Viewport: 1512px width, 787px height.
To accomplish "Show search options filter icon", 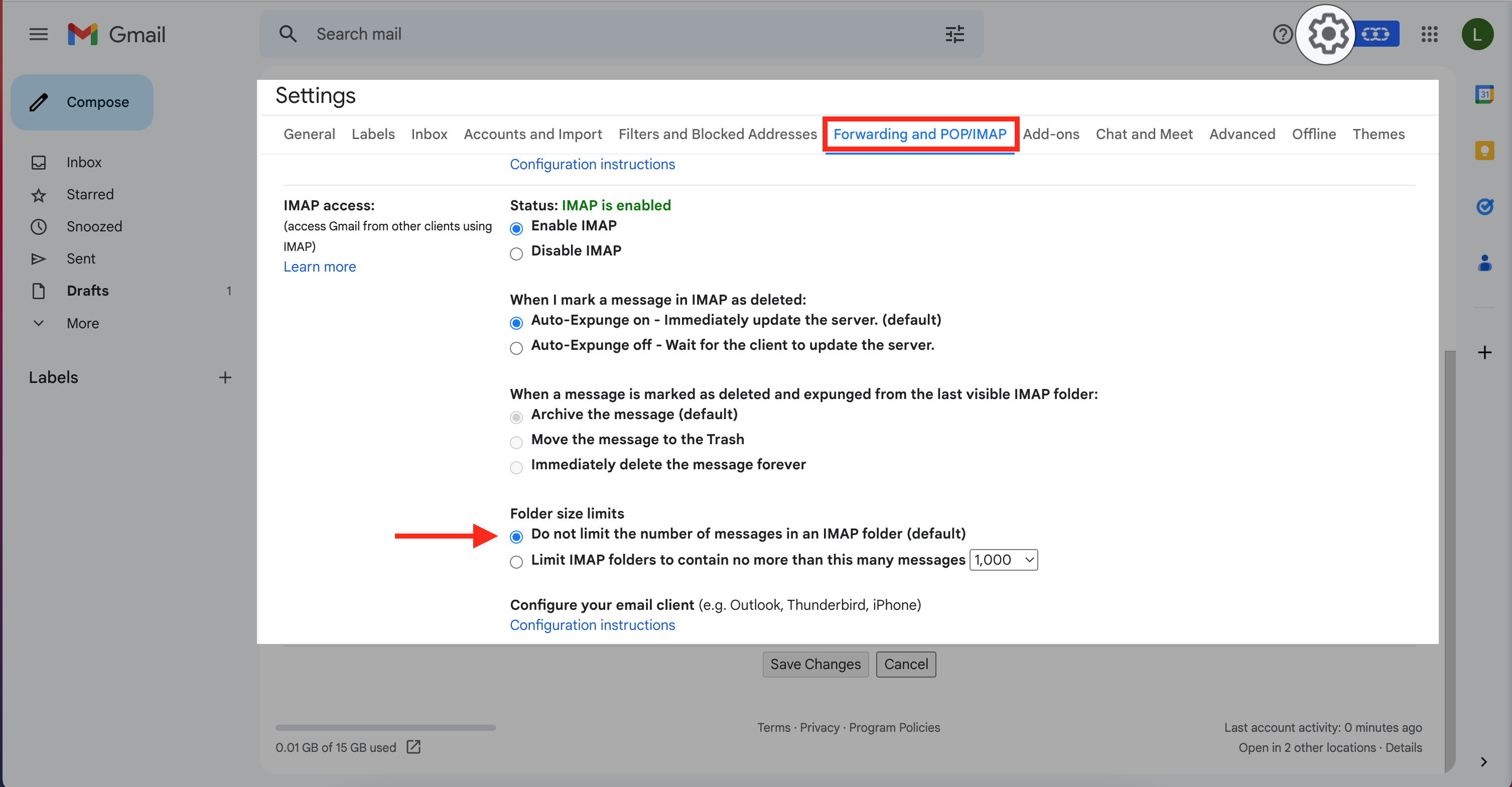I will tap(954, 34).
